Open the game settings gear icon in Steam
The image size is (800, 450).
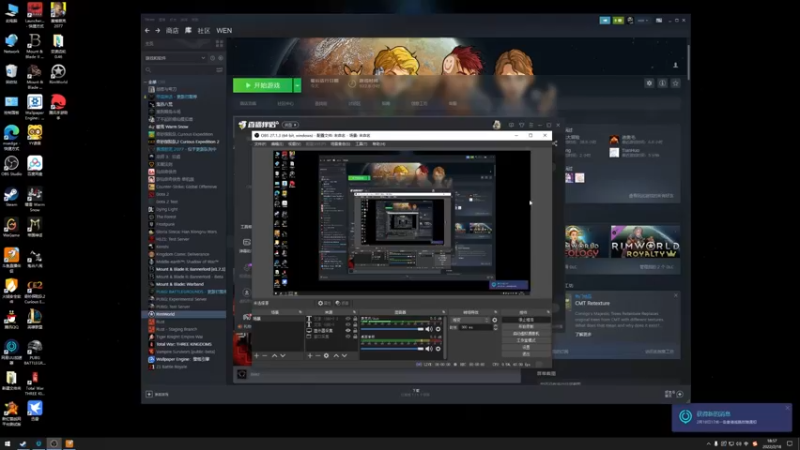[649, 83]
